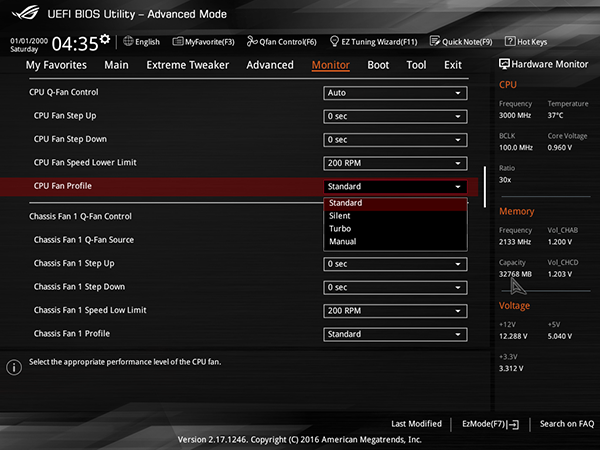This screenshot has height=450, width=600.
Task: Click the memory capacity 32768 MB value
Action: [515, 274]
